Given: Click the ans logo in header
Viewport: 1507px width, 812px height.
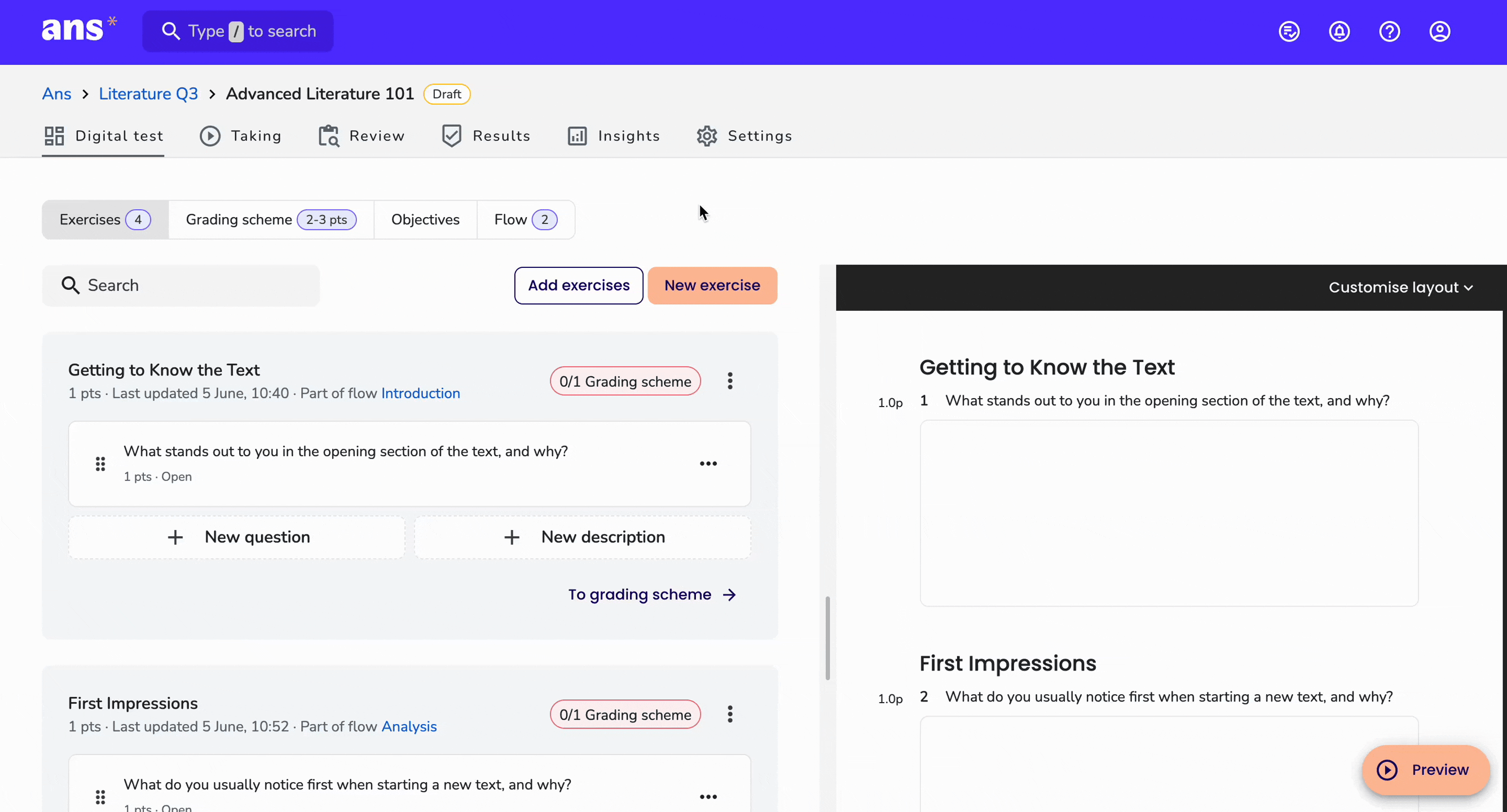Looking at the screenshot, I should pos(79,29).
